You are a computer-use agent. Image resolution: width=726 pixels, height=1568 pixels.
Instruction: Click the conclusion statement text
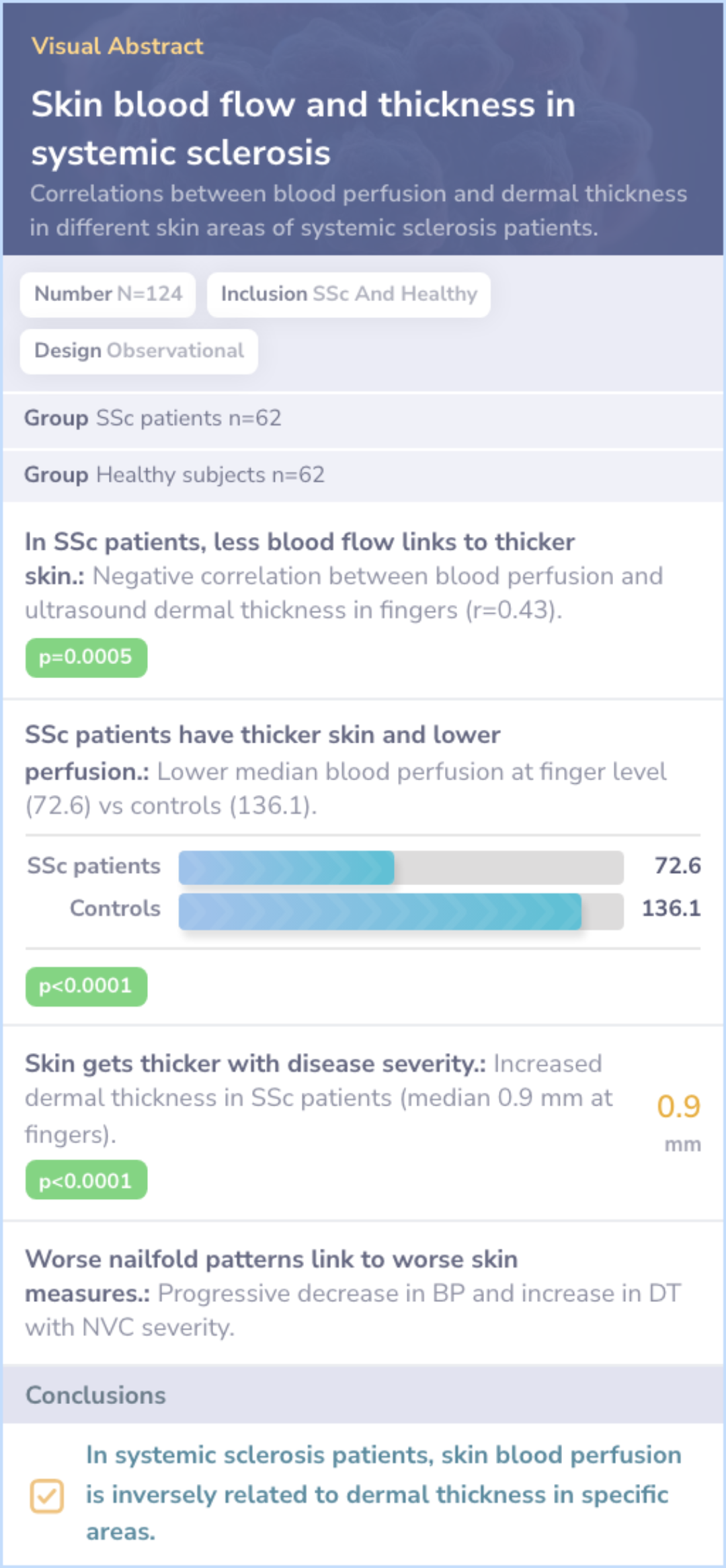383,1493
